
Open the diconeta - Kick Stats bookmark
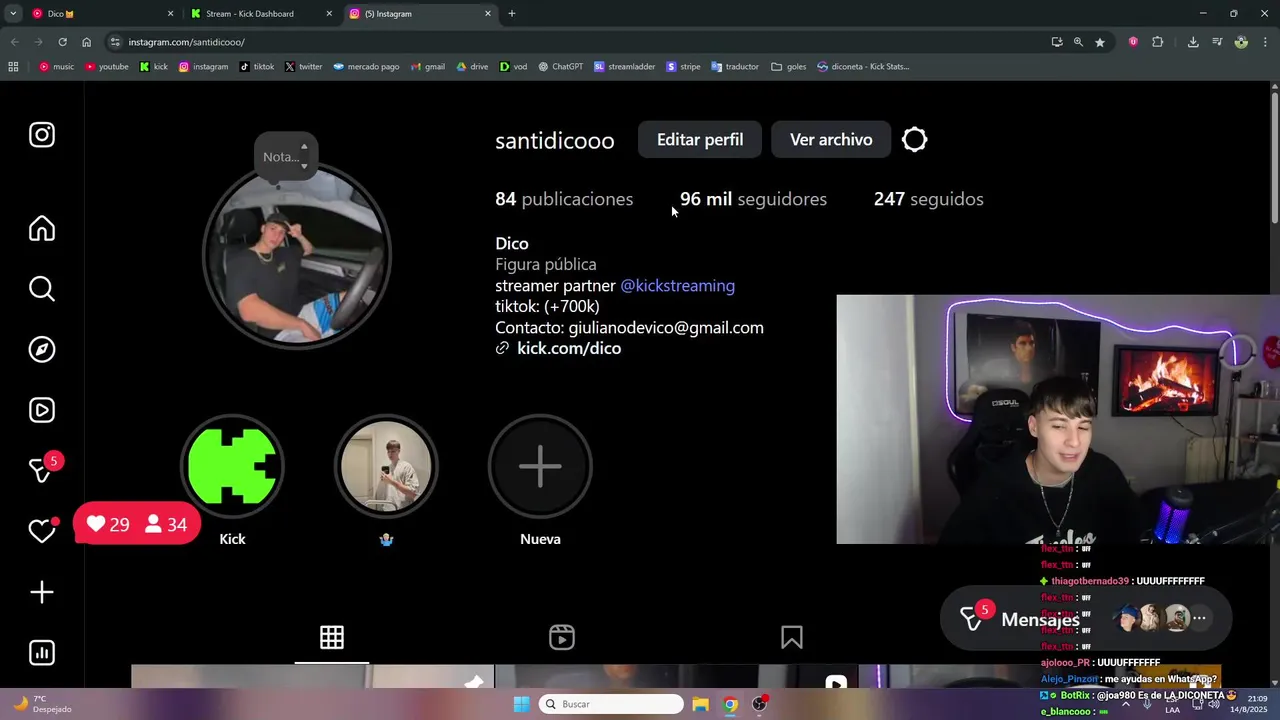(863, 67)
